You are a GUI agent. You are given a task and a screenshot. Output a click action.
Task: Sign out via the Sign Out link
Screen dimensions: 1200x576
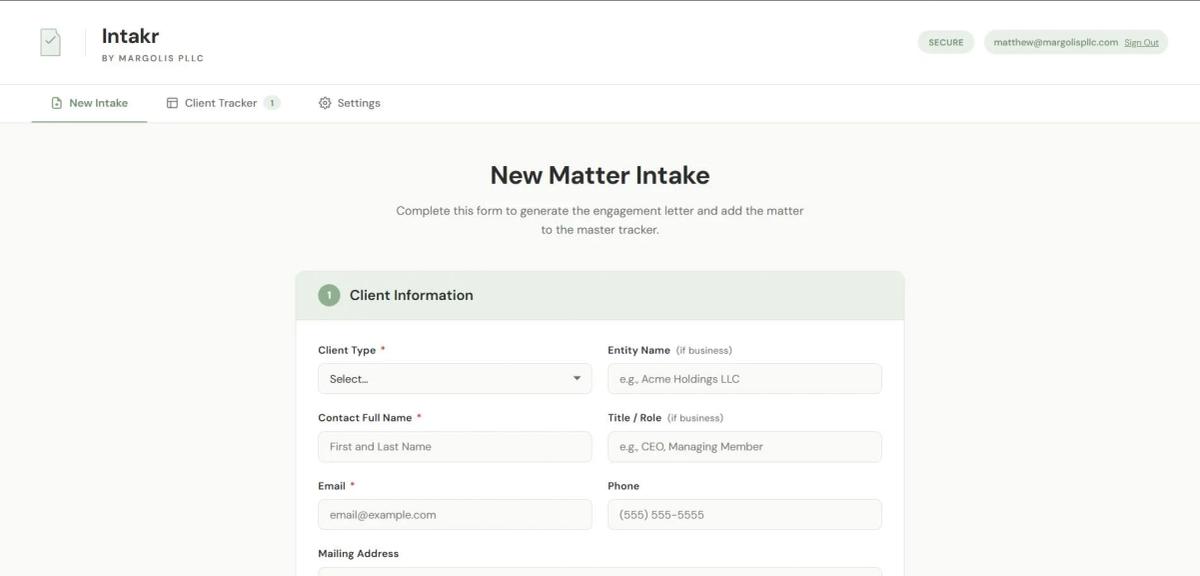(x=1141, y=43)
